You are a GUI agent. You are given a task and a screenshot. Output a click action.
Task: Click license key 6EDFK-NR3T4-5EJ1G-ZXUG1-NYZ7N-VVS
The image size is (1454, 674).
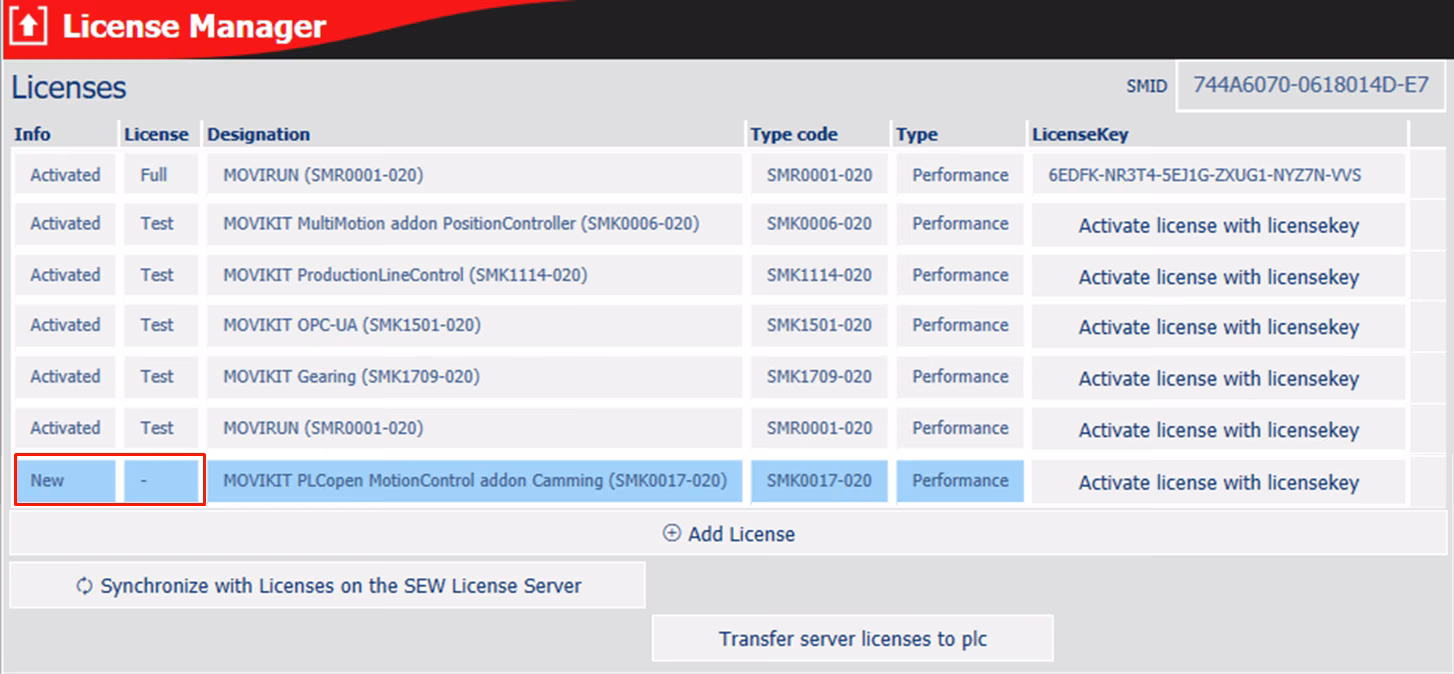coord(1218,175)
